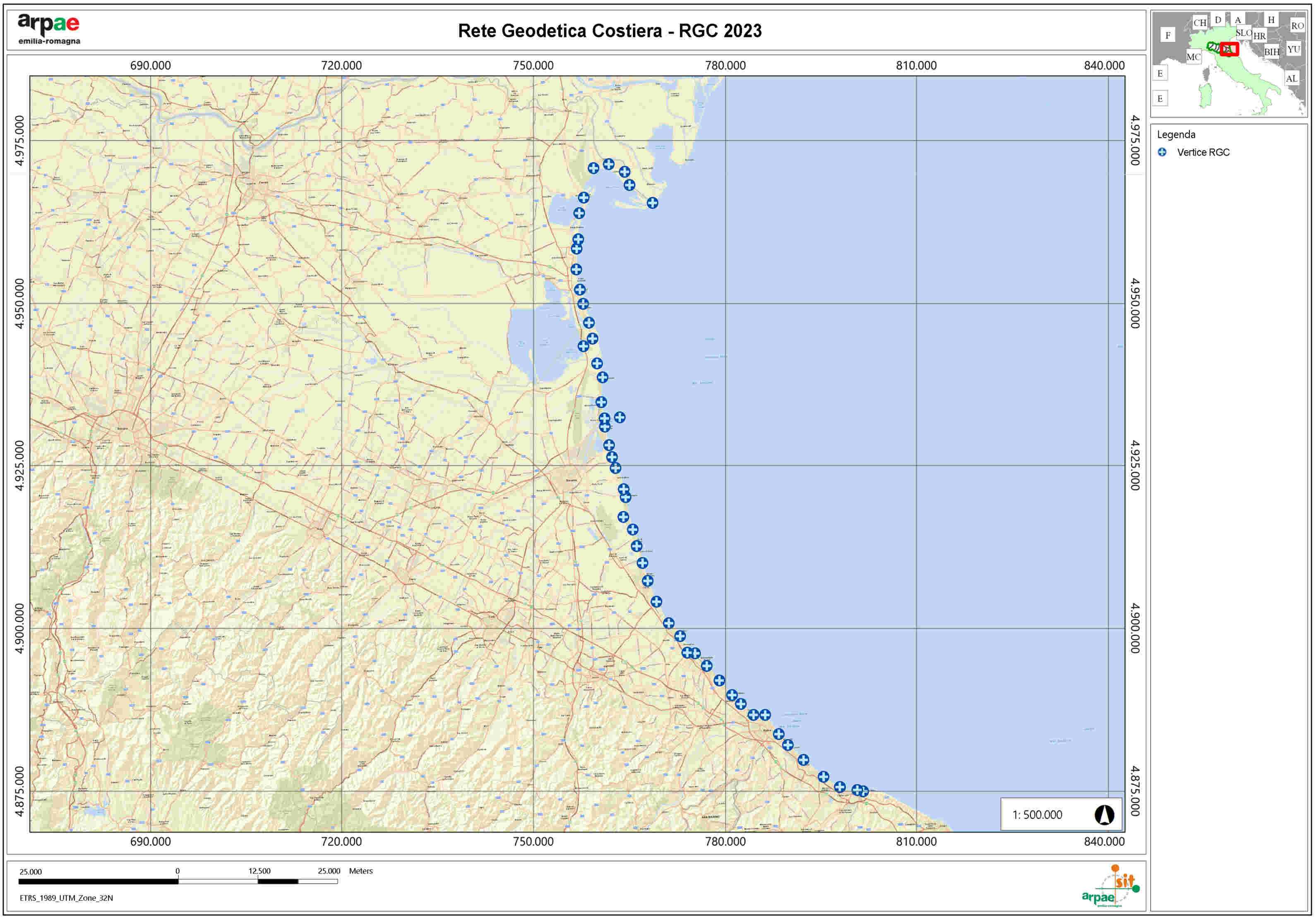Click the offshore RGC vertex east of the coastline
This screenshot has height=917, width=1316.
[x=620, y=417]
